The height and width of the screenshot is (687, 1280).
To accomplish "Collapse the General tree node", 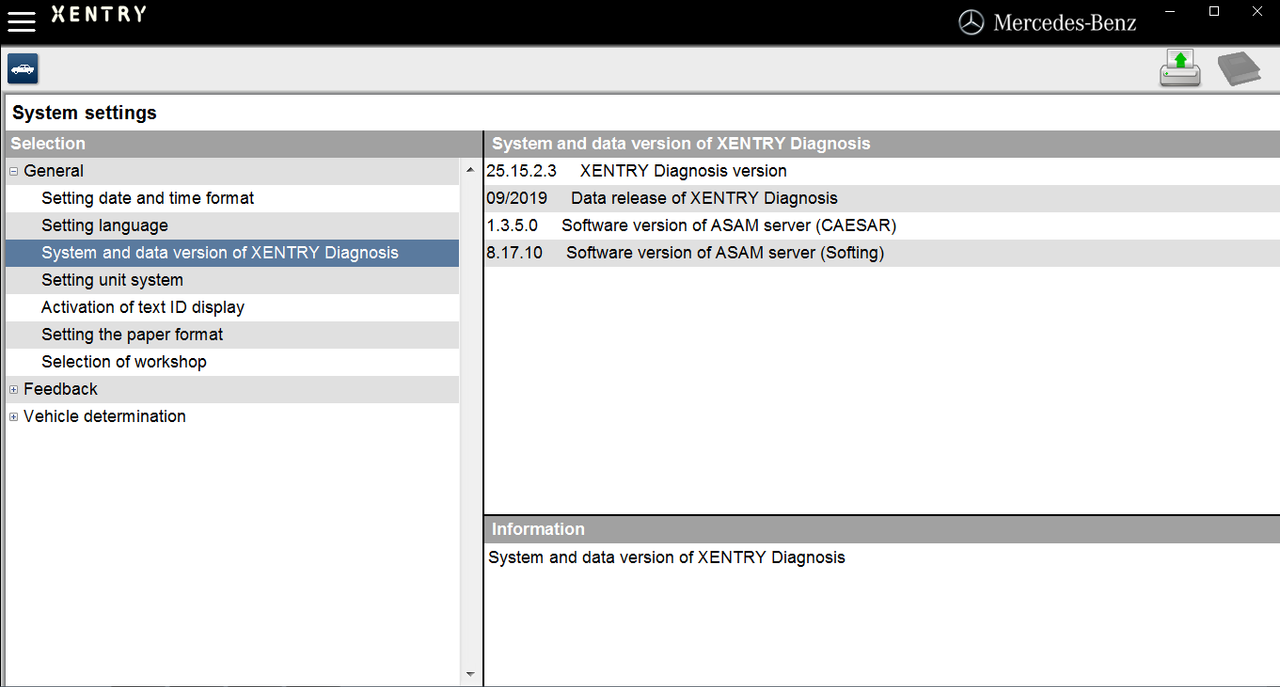I will (x=14, y=171).
